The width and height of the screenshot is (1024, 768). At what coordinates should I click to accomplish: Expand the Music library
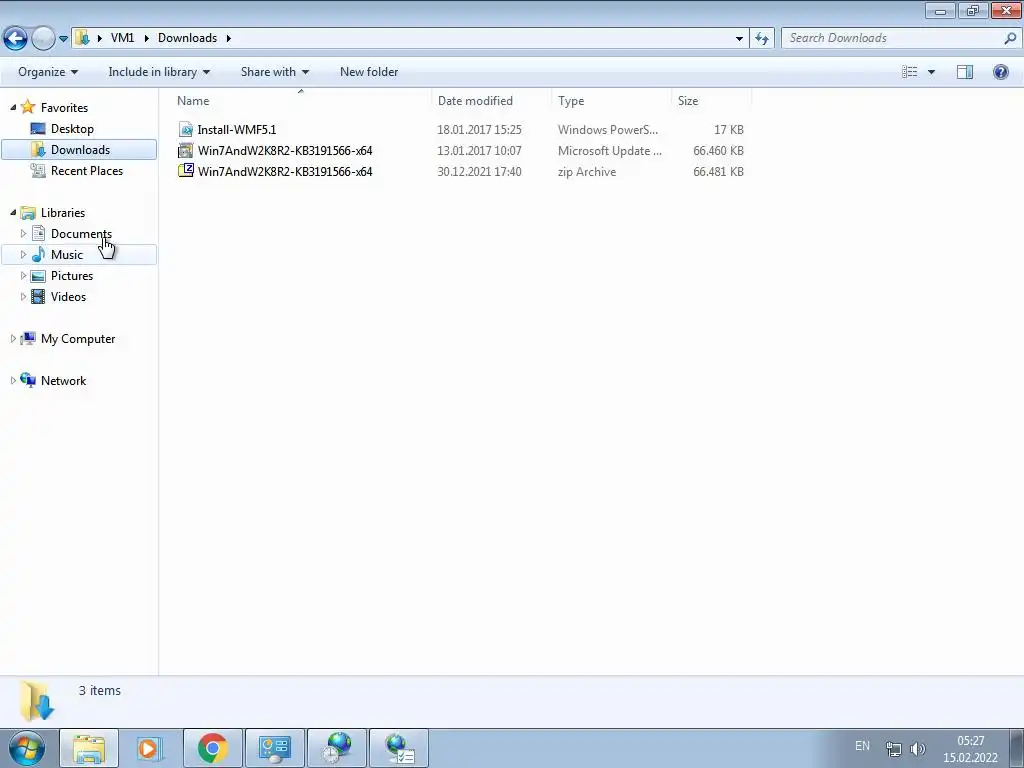pyautogui.click(x=24, y=255)
